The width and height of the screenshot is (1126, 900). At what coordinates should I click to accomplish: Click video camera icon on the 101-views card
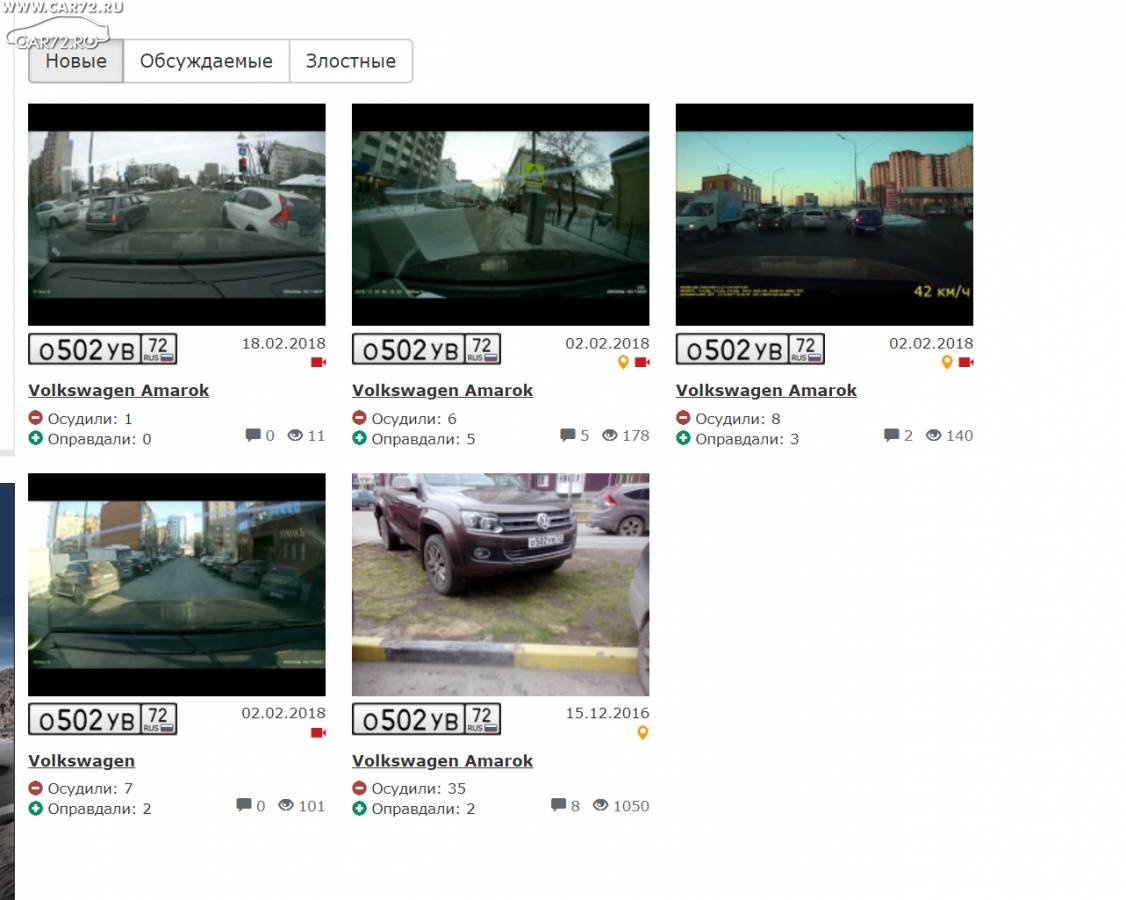[x=318, y=733]
